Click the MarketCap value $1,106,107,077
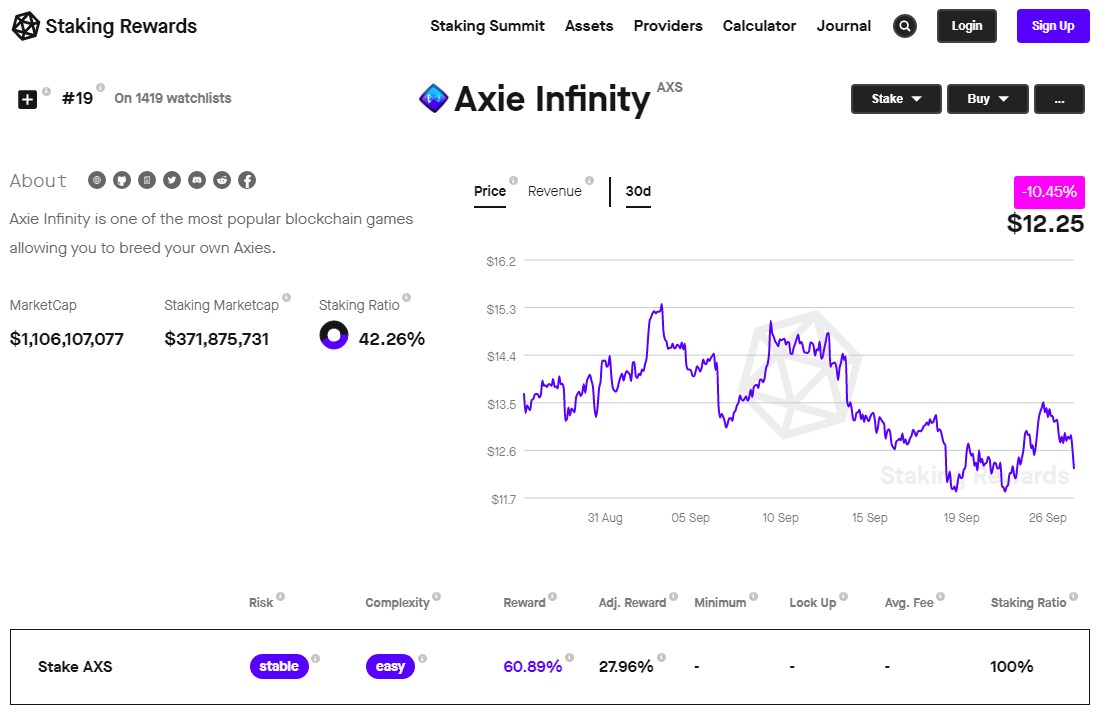The height and width of the screenshot is (711, 1098). tap(67, 339)
